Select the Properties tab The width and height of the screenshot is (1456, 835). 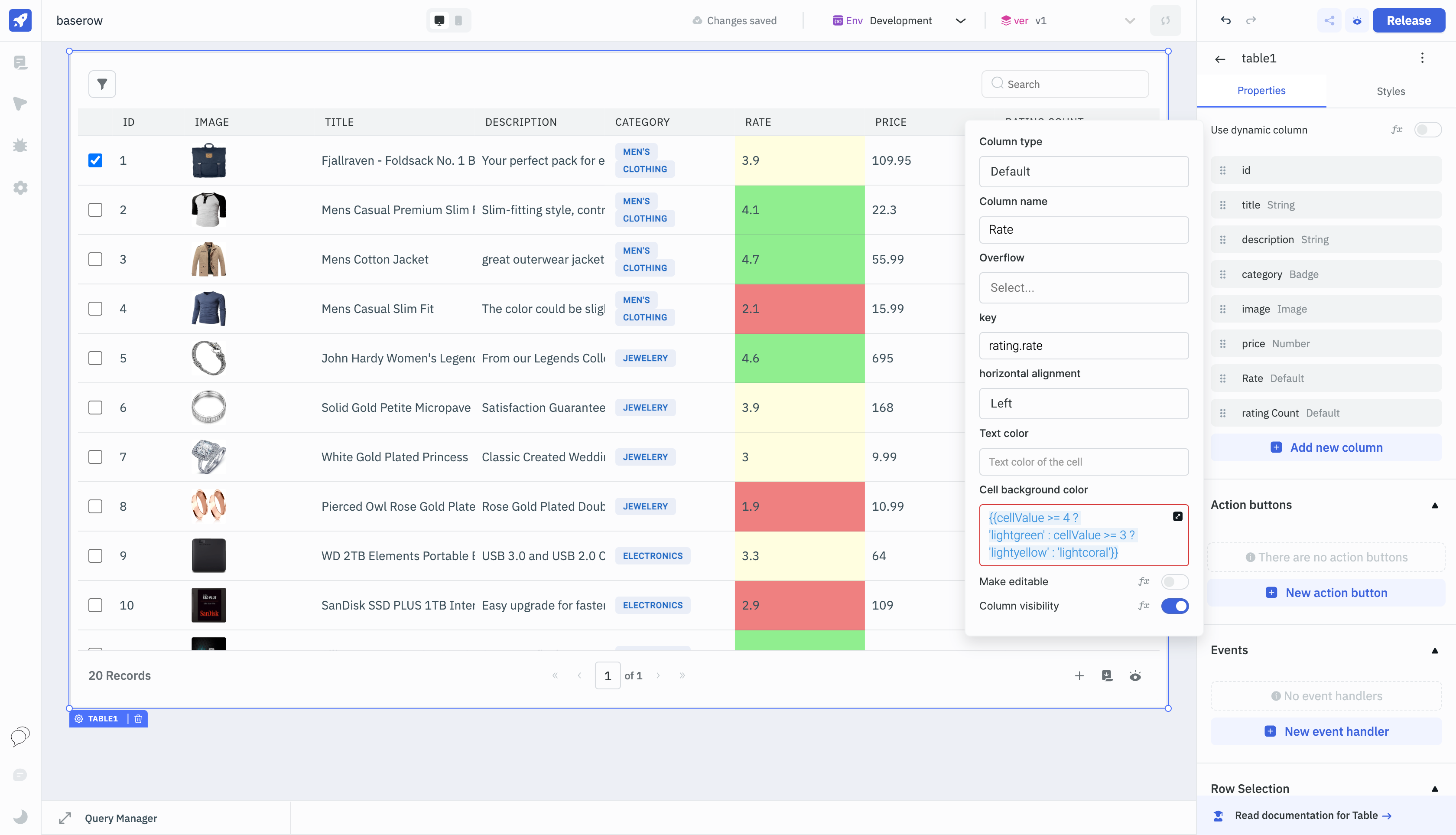click(1261, 91)
